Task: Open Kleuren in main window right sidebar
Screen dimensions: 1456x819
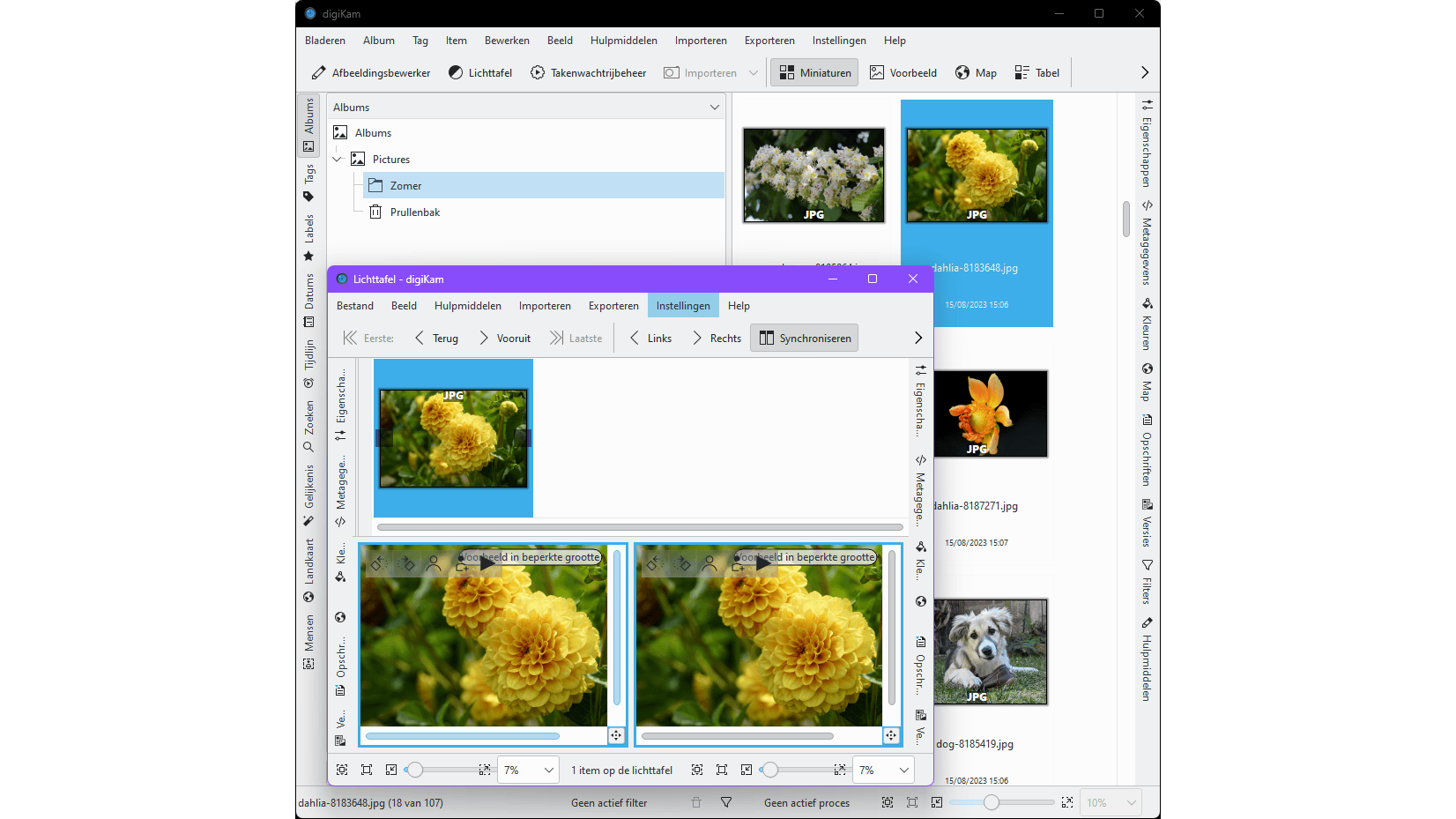Action: pos(1147,324)
